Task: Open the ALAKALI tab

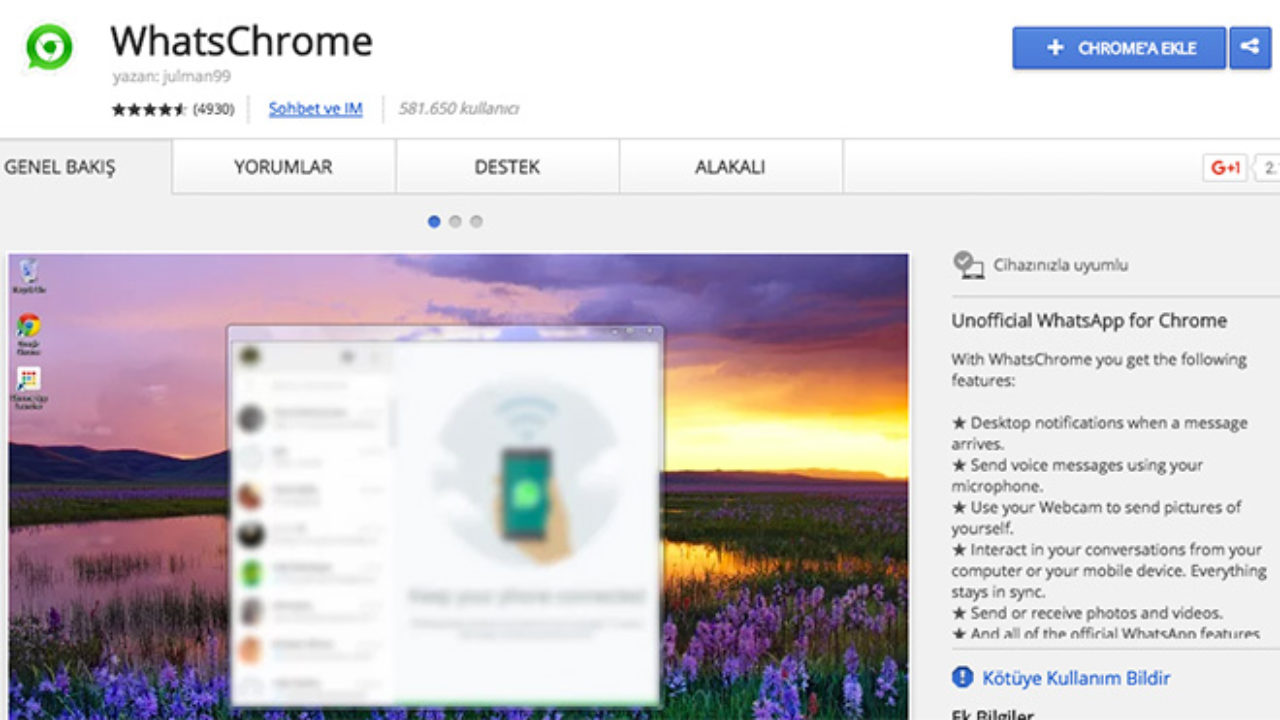Action: pyautogui.click(x=730, y=167)
